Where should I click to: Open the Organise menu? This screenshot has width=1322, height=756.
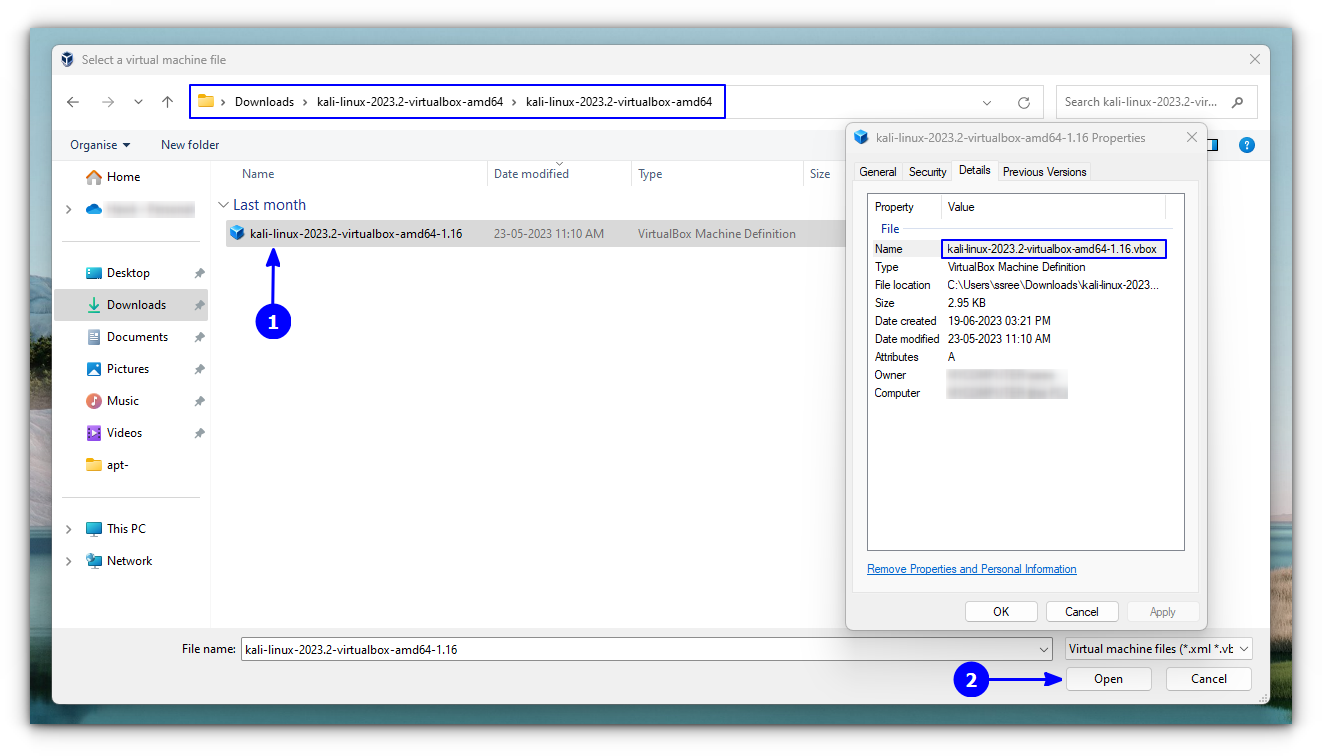(x=100, y=145)
